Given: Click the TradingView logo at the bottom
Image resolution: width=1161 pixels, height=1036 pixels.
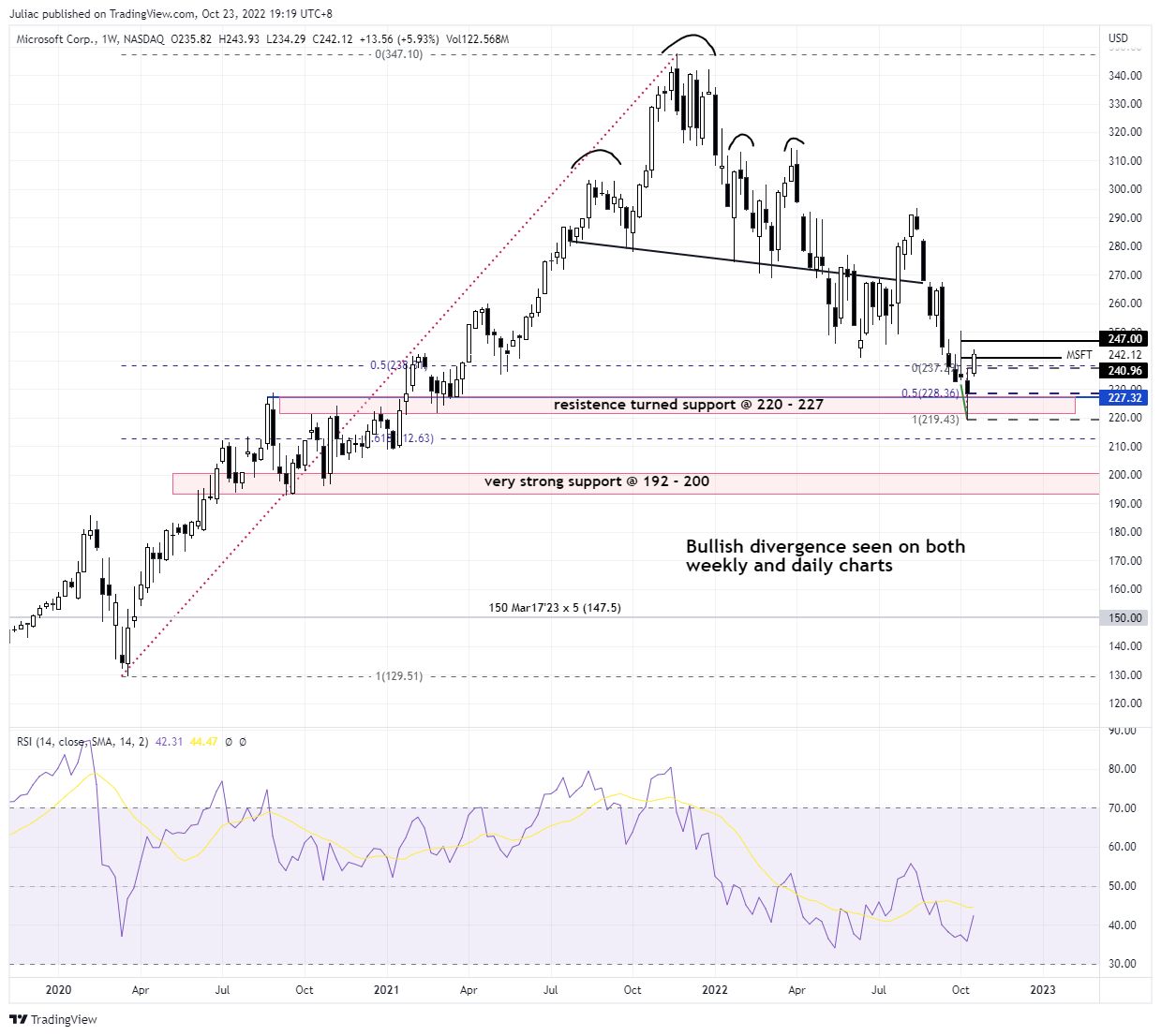Looking at the screenshot, I should [x=53, y=1019].
